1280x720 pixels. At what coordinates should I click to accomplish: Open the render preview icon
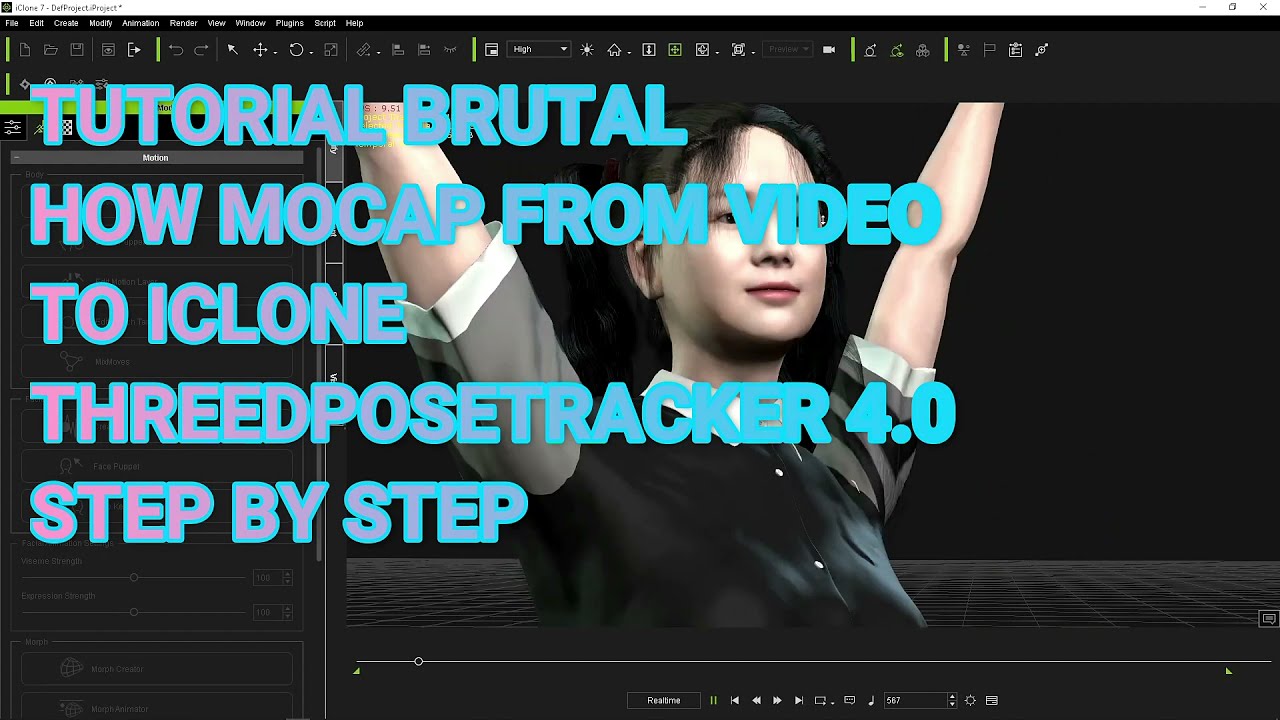pyautogui.click(x=108, y=50)
